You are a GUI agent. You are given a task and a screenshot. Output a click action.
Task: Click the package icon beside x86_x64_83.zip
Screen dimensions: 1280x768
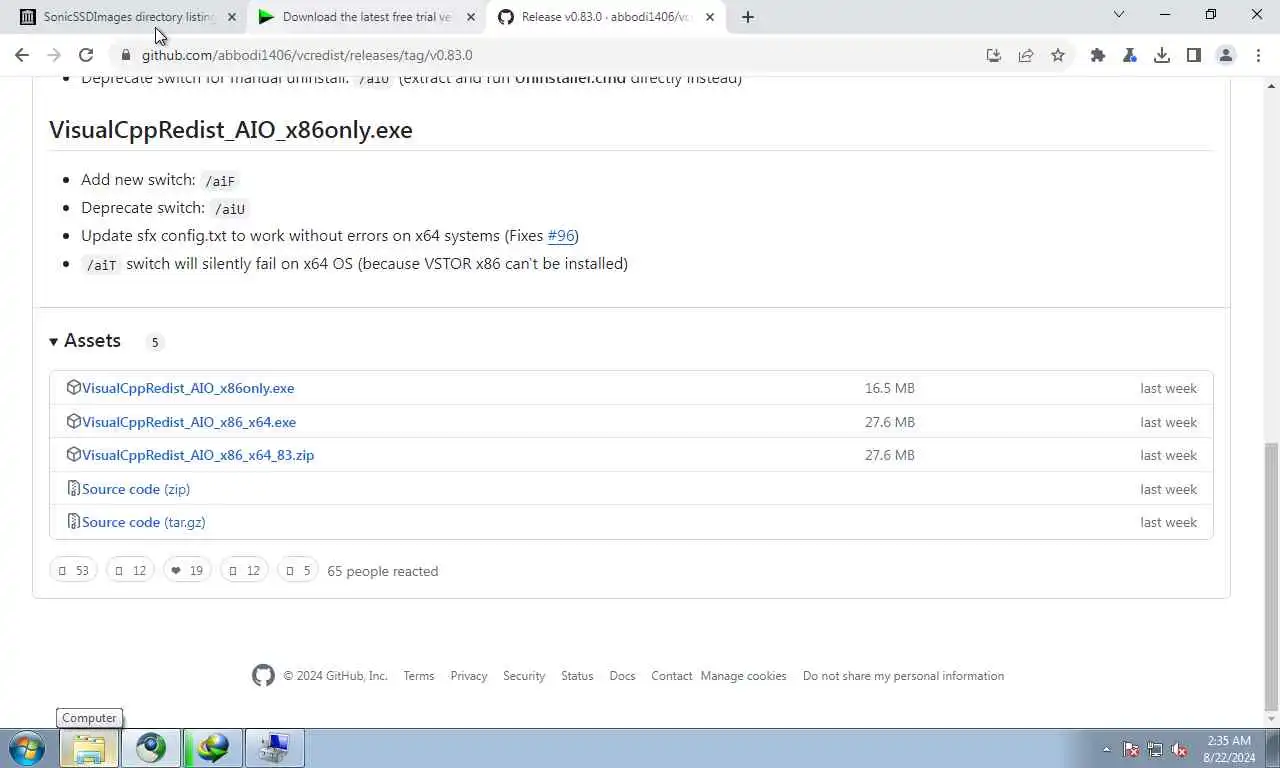point(73,454)
